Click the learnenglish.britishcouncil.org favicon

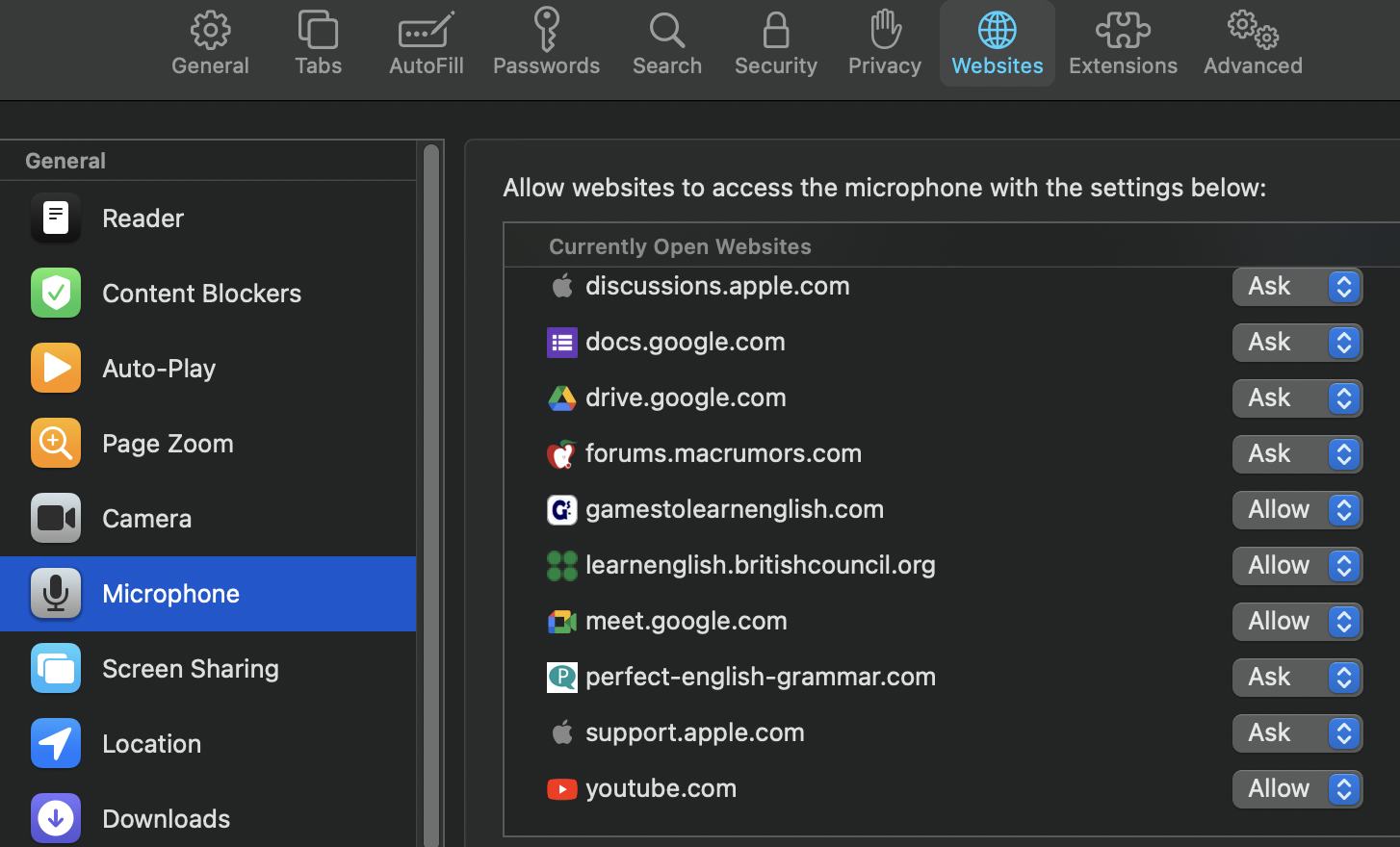pyautogui.click(x=562, y=566)
